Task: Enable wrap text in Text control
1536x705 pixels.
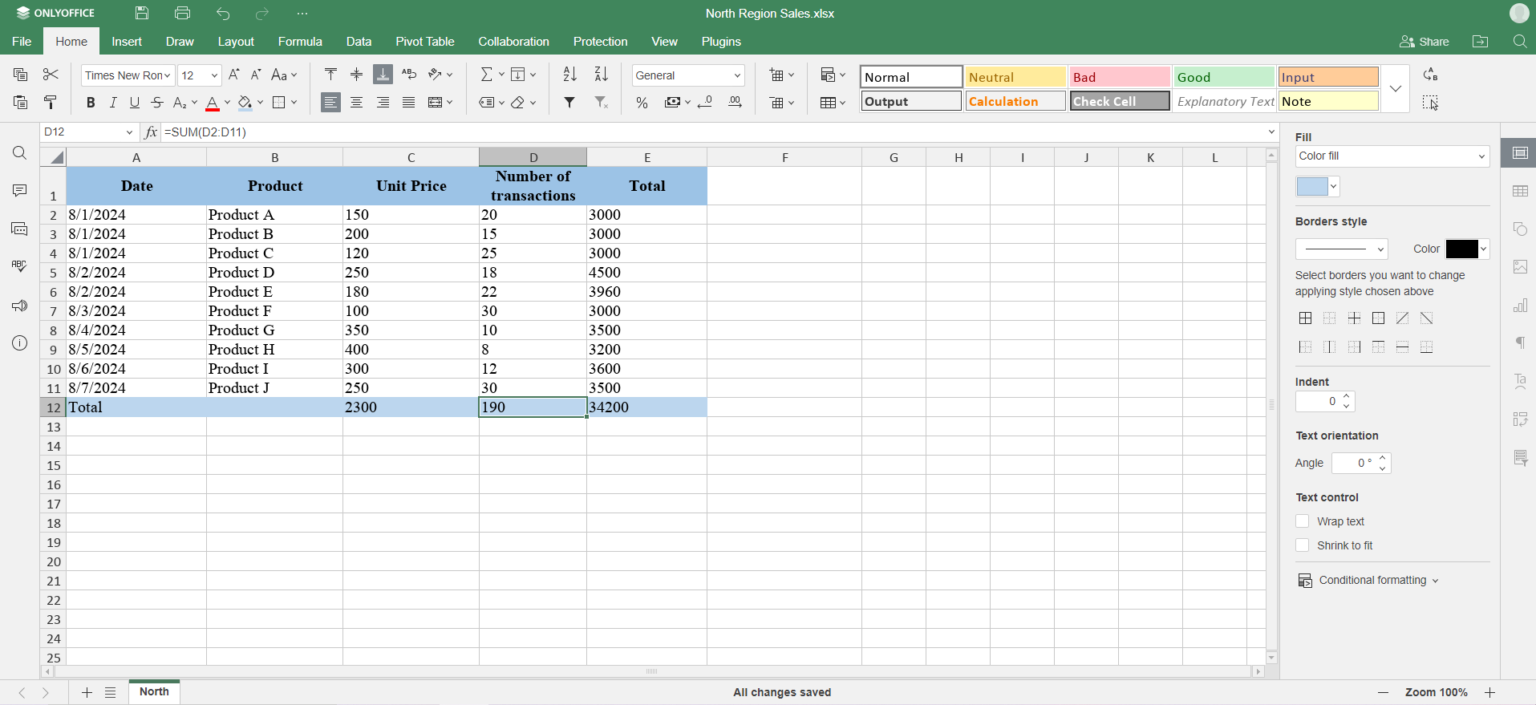Action: point(1303,521)
